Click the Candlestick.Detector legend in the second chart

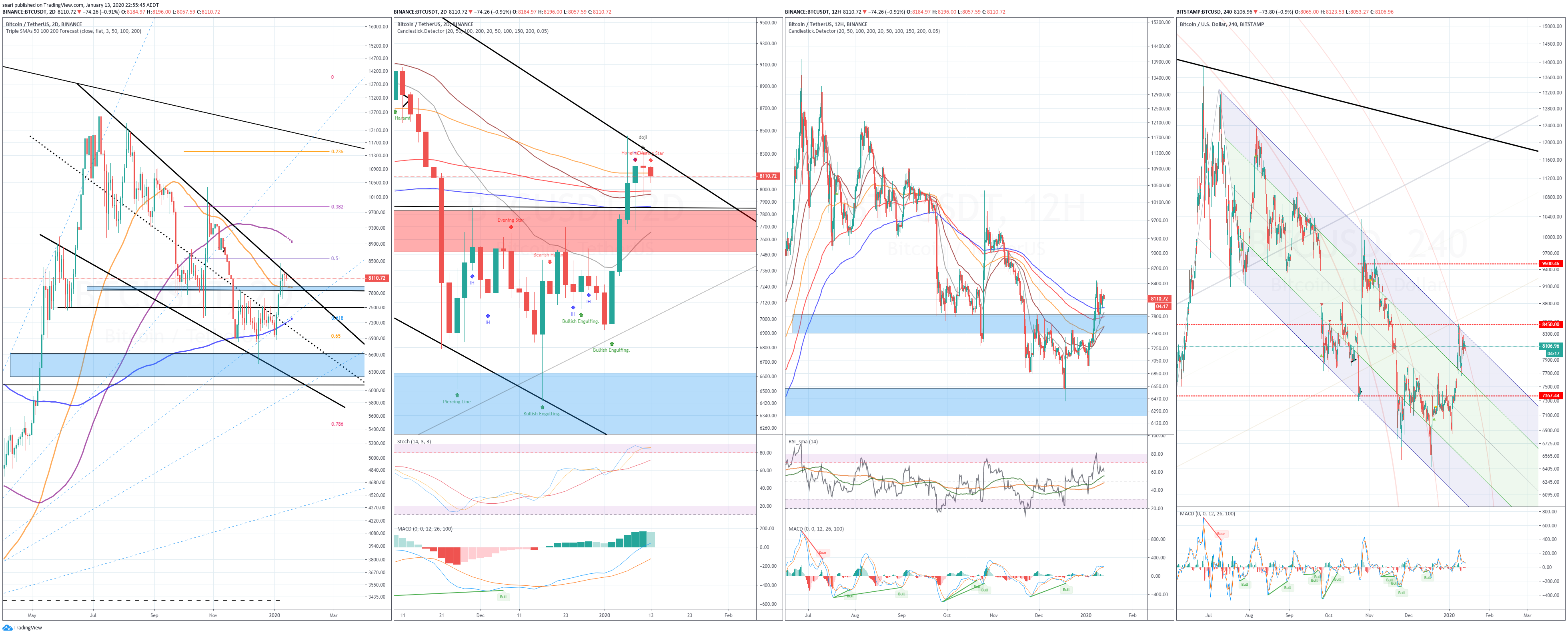pos(473,31)
